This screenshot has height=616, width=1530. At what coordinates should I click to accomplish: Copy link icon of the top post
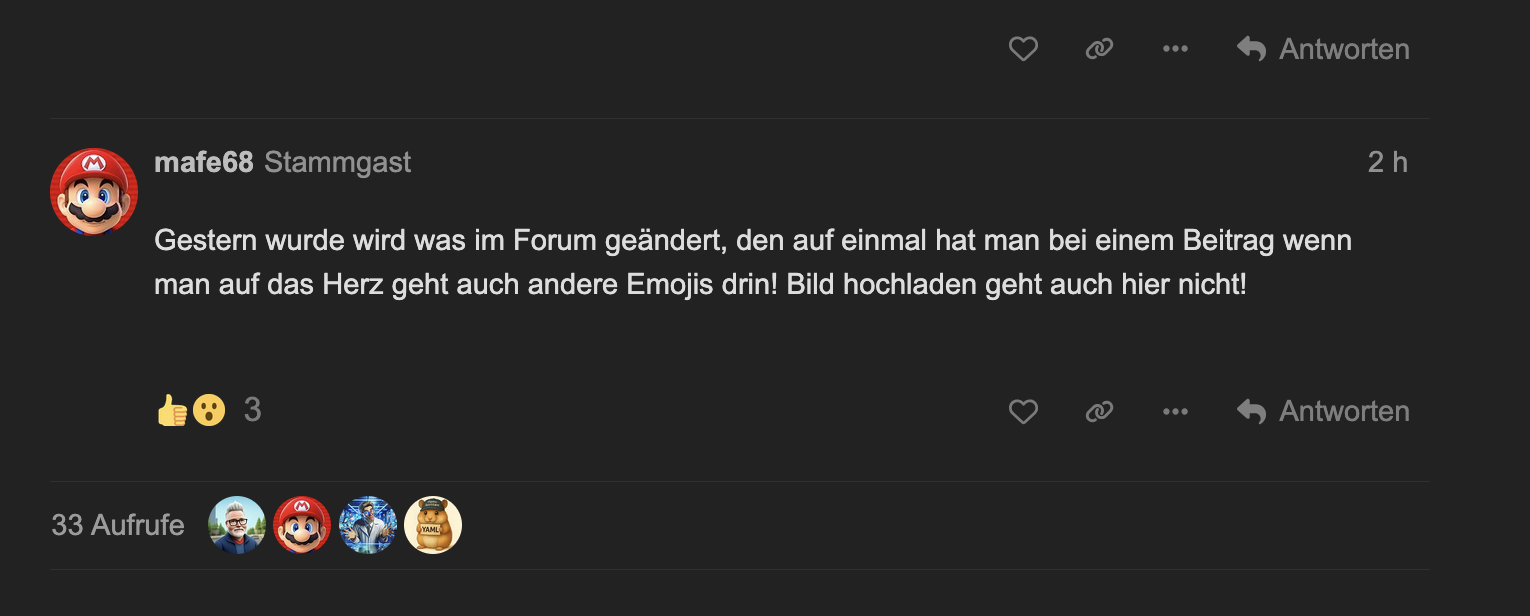coord(1099,49)
